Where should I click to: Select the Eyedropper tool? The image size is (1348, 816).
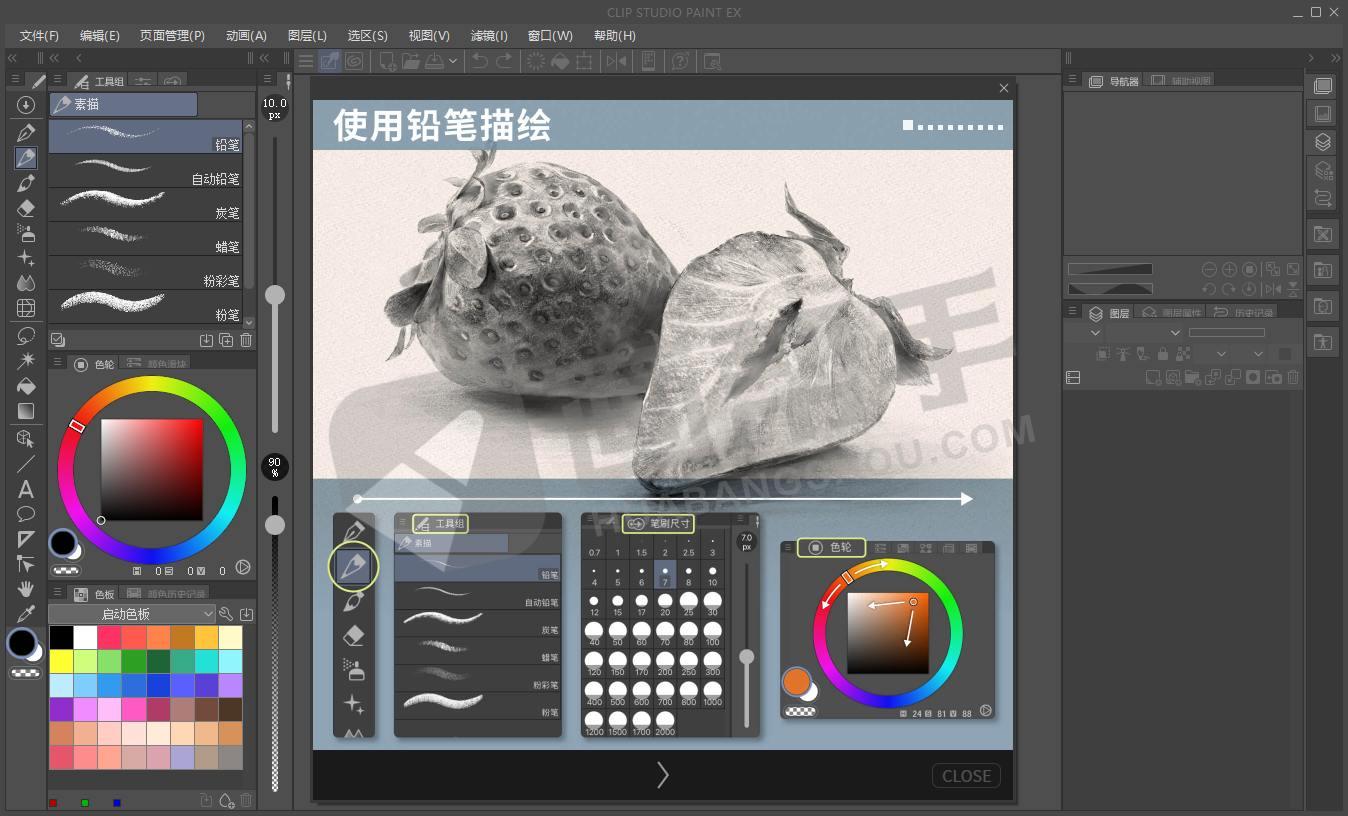(x=26, y=613)
